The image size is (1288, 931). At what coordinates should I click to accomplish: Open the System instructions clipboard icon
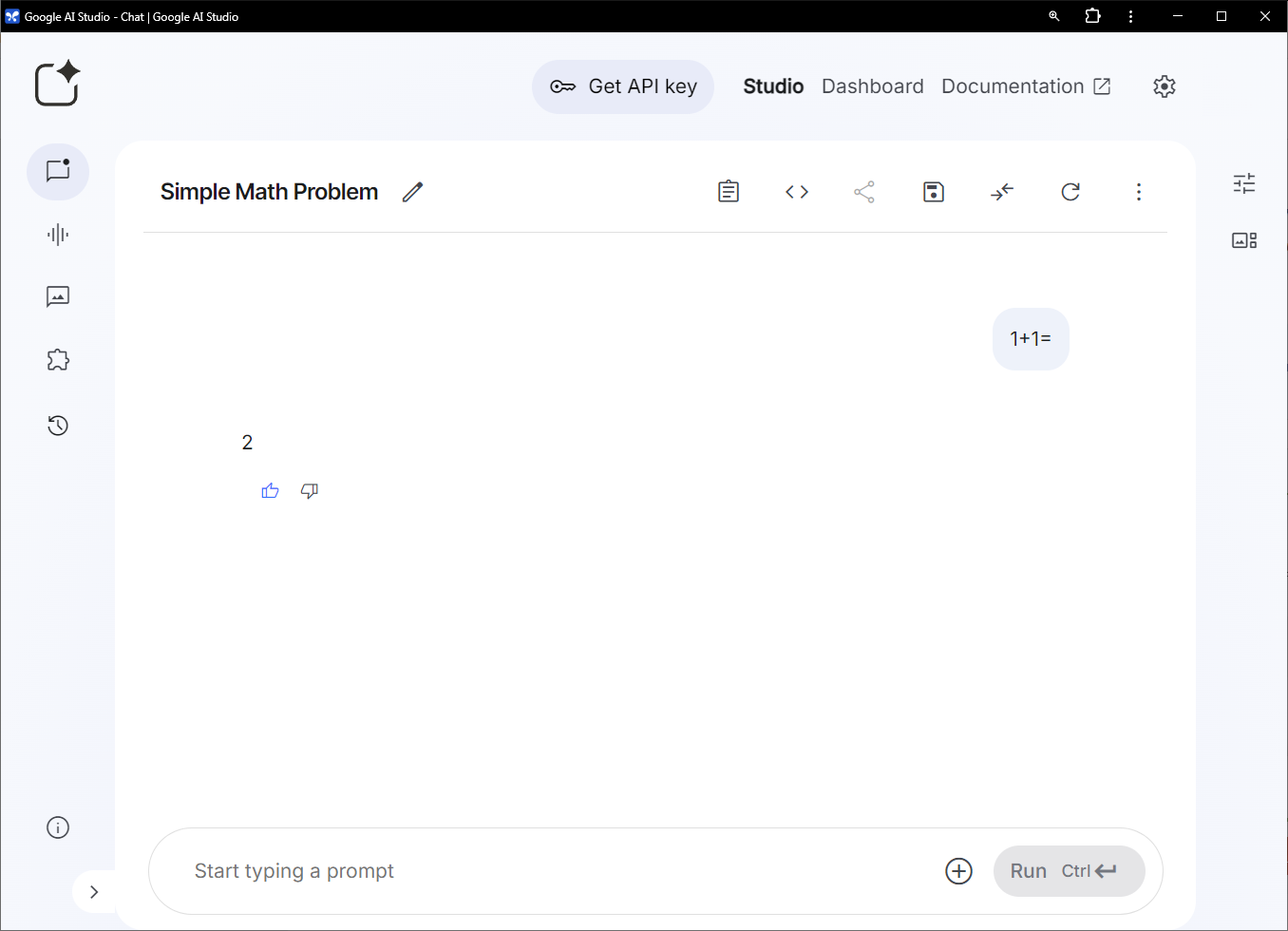728,191
